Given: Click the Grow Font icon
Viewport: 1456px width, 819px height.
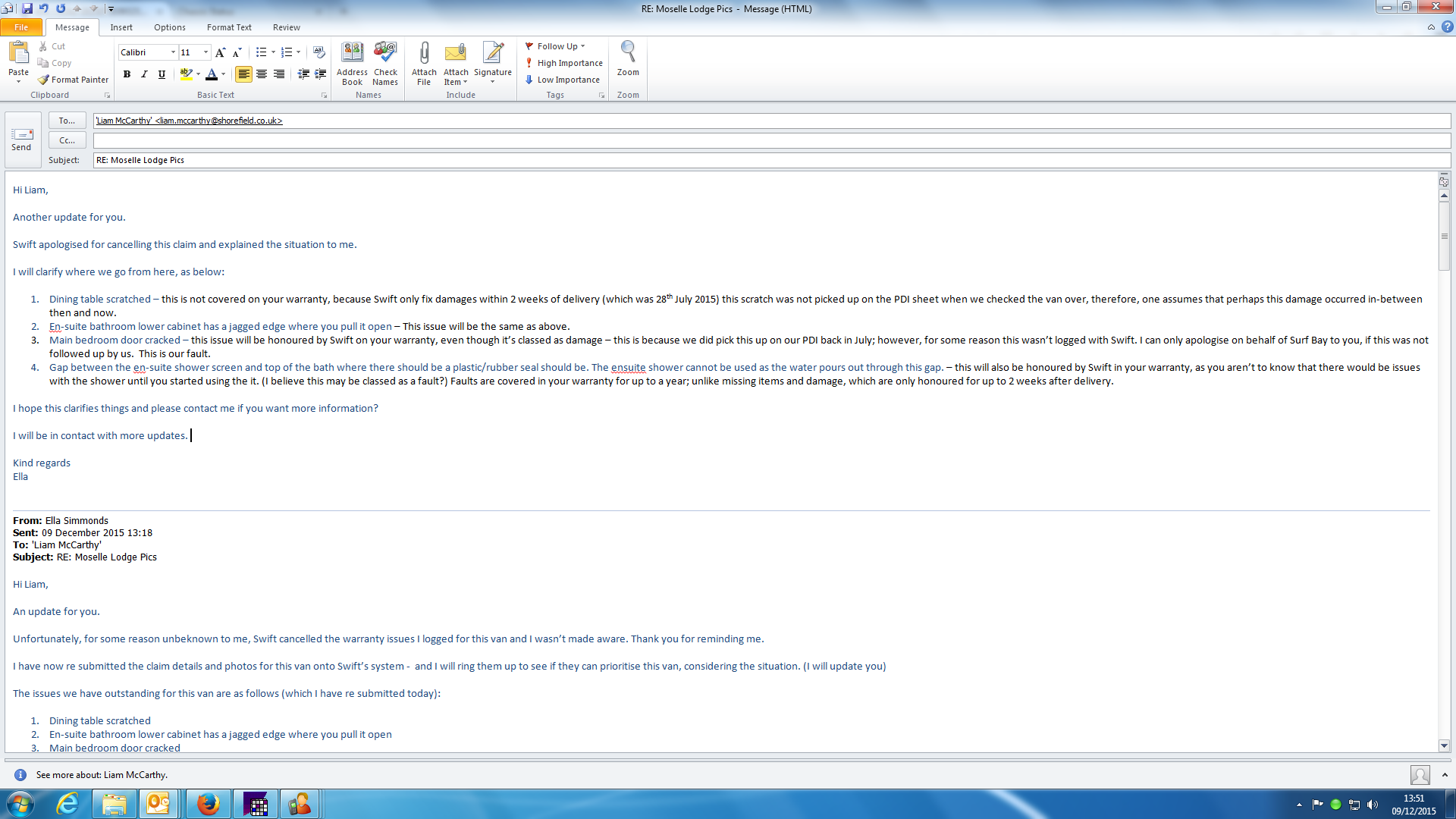Looking at the screenshot, I should (x=220, y=52).
